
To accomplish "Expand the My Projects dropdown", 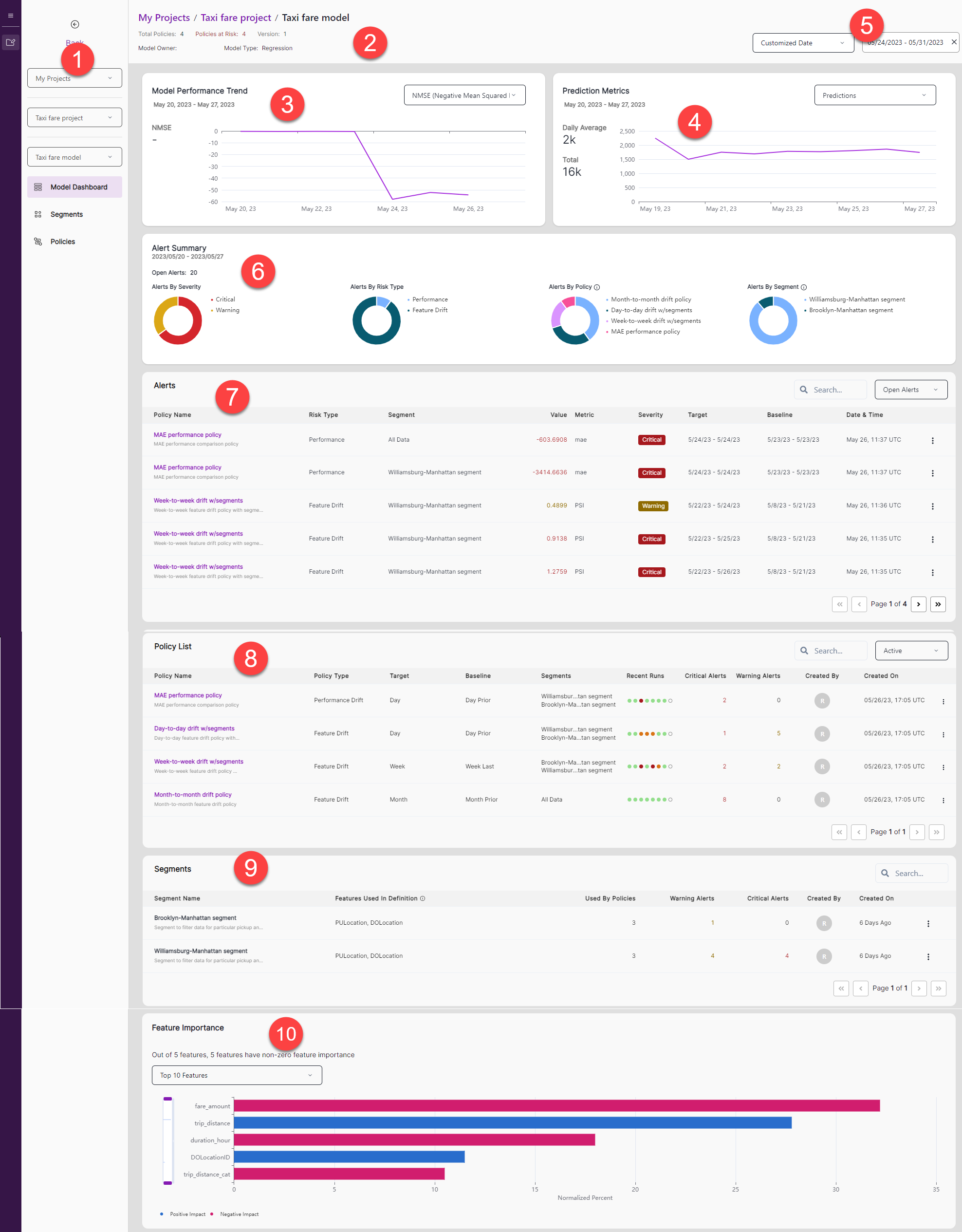I will (74, 78).
